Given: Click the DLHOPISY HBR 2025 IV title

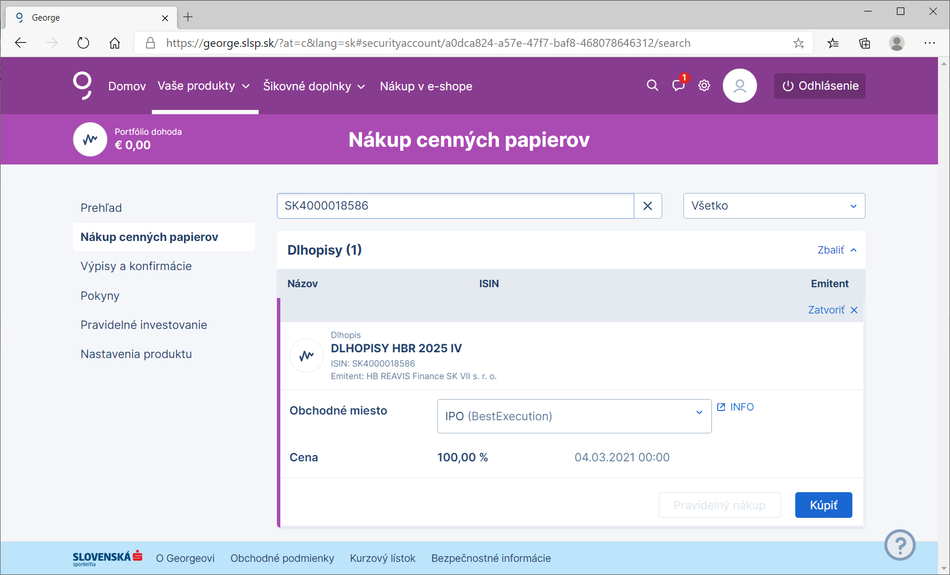Looking at the screenshot, I should pyautogui.click(x=396, y=348).
